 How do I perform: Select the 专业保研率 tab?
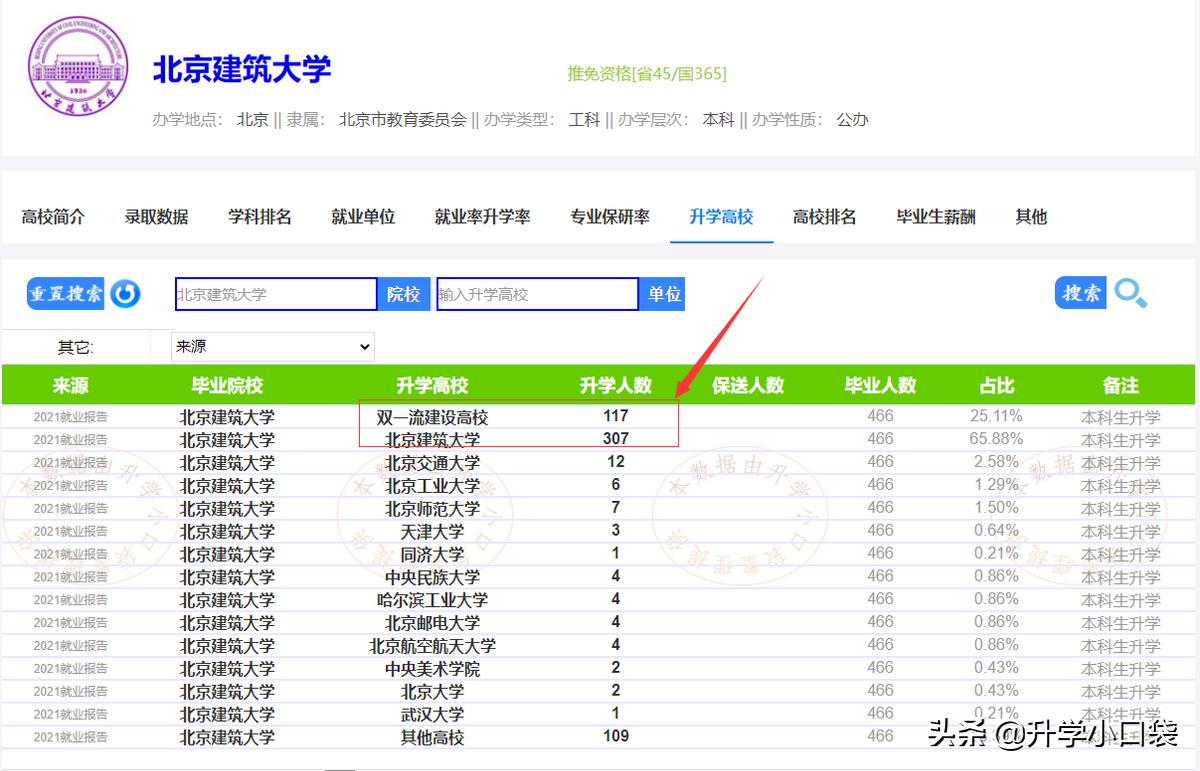pos(609,216)
